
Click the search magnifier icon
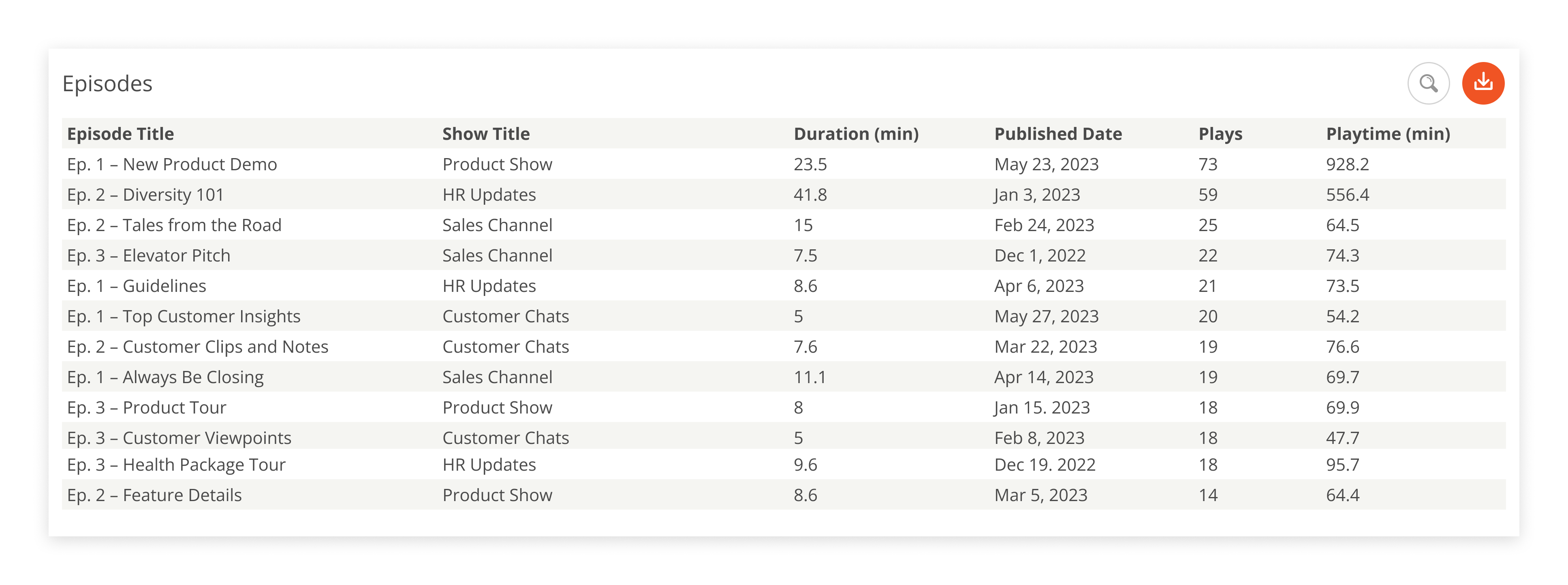click(1428, 84)
